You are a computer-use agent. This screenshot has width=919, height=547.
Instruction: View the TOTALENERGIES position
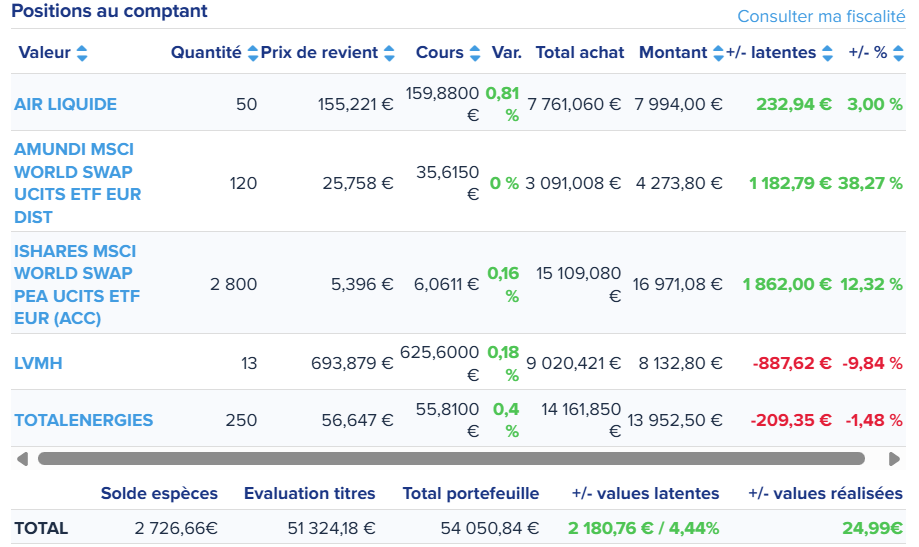point(84,420)
